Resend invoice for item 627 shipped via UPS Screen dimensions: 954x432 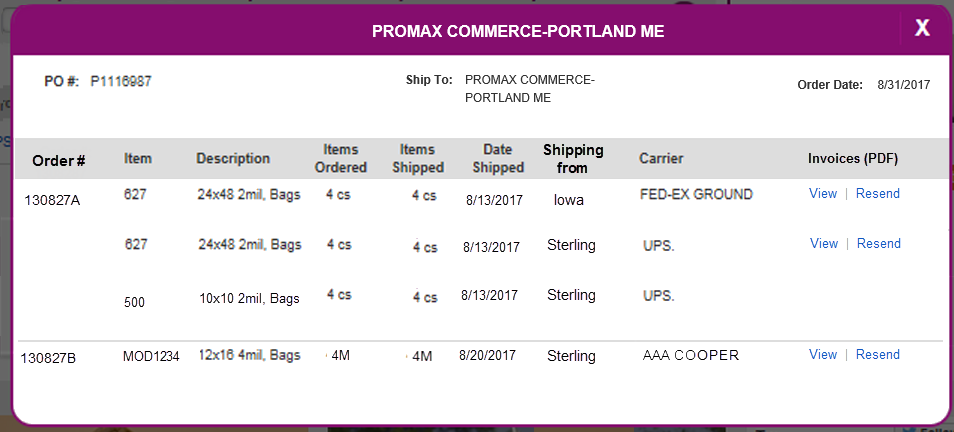(879, 243)
